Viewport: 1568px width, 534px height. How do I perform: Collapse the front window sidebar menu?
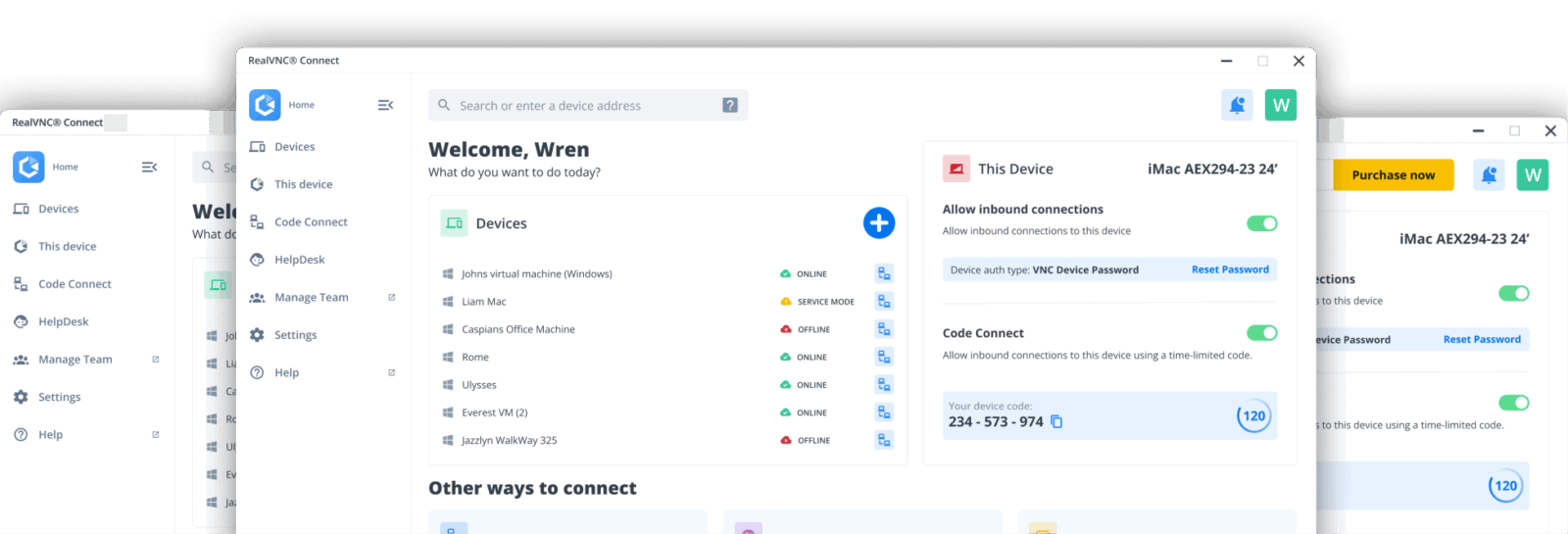[x=385, y=105]
